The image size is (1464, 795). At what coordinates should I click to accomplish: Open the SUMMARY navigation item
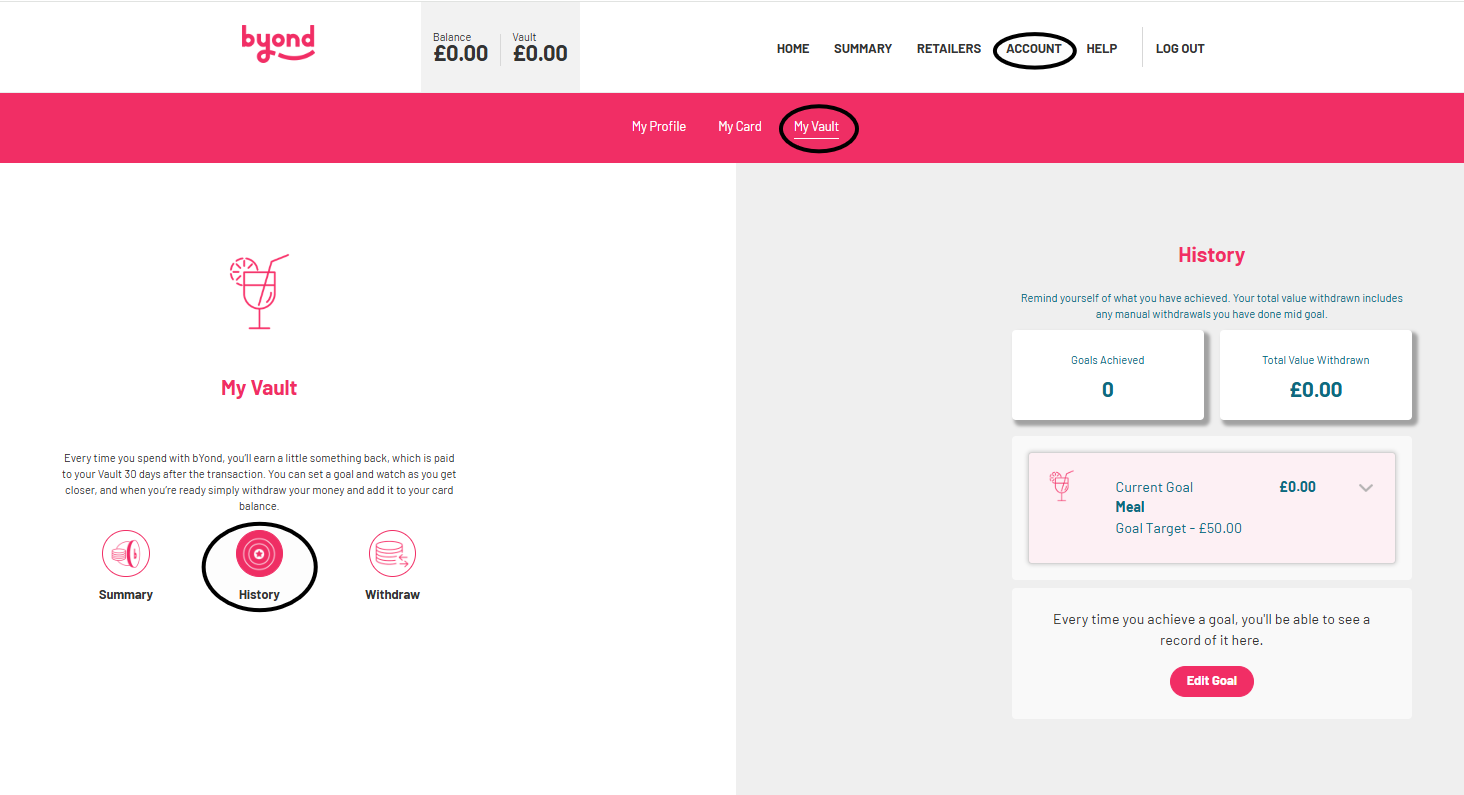coord(863,48)
